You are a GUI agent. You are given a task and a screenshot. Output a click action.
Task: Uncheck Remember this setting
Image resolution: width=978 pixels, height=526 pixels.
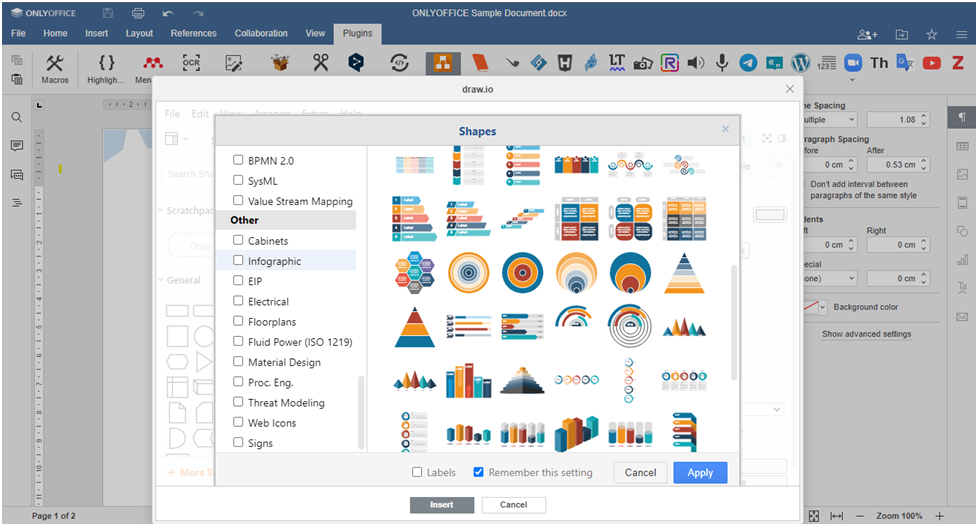[478, 472]
